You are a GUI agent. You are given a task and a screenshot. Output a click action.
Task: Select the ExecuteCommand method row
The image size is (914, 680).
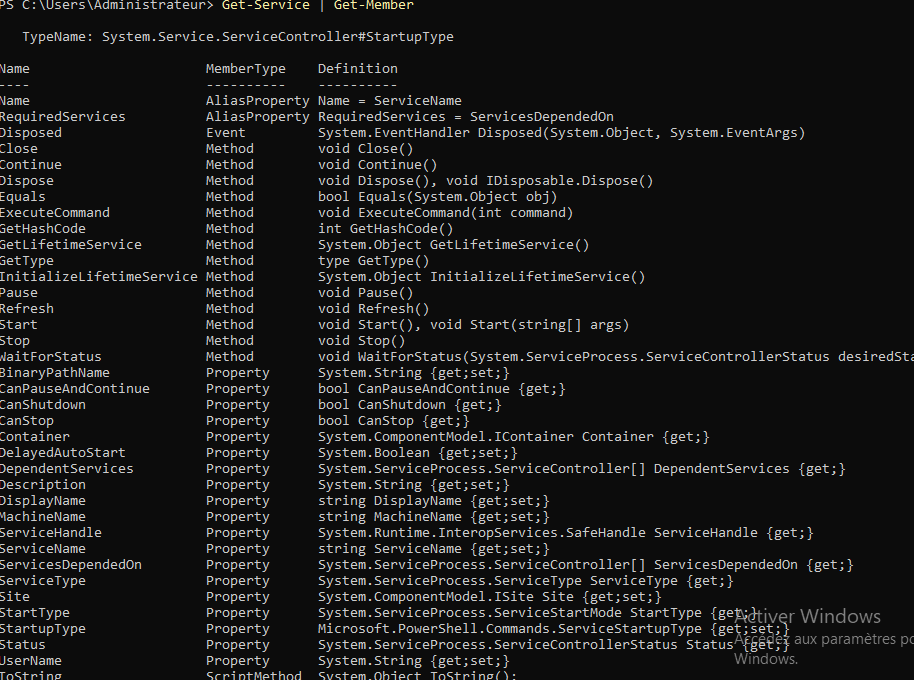(55, 212)
